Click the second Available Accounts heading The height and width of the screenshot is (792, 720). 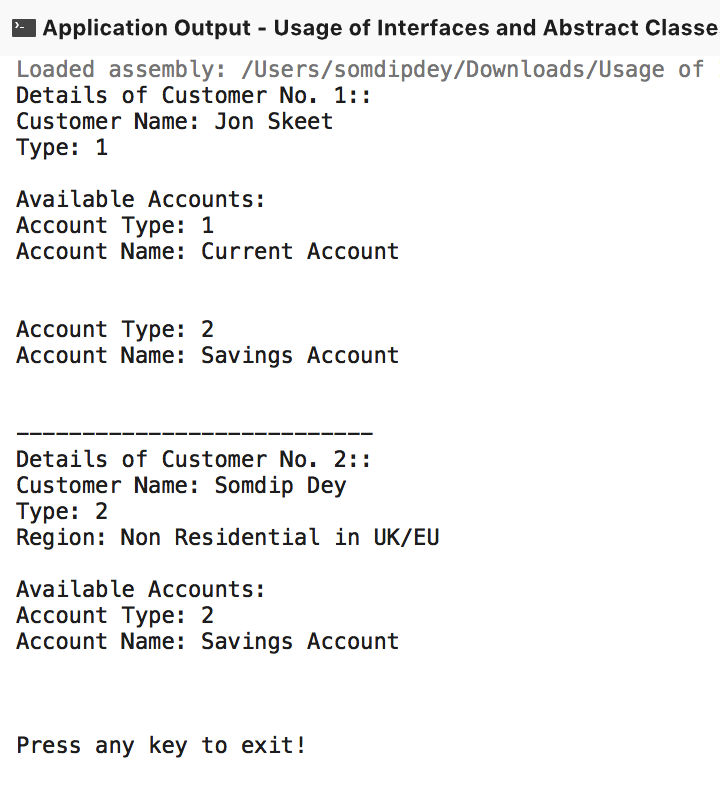coord(140,589)
